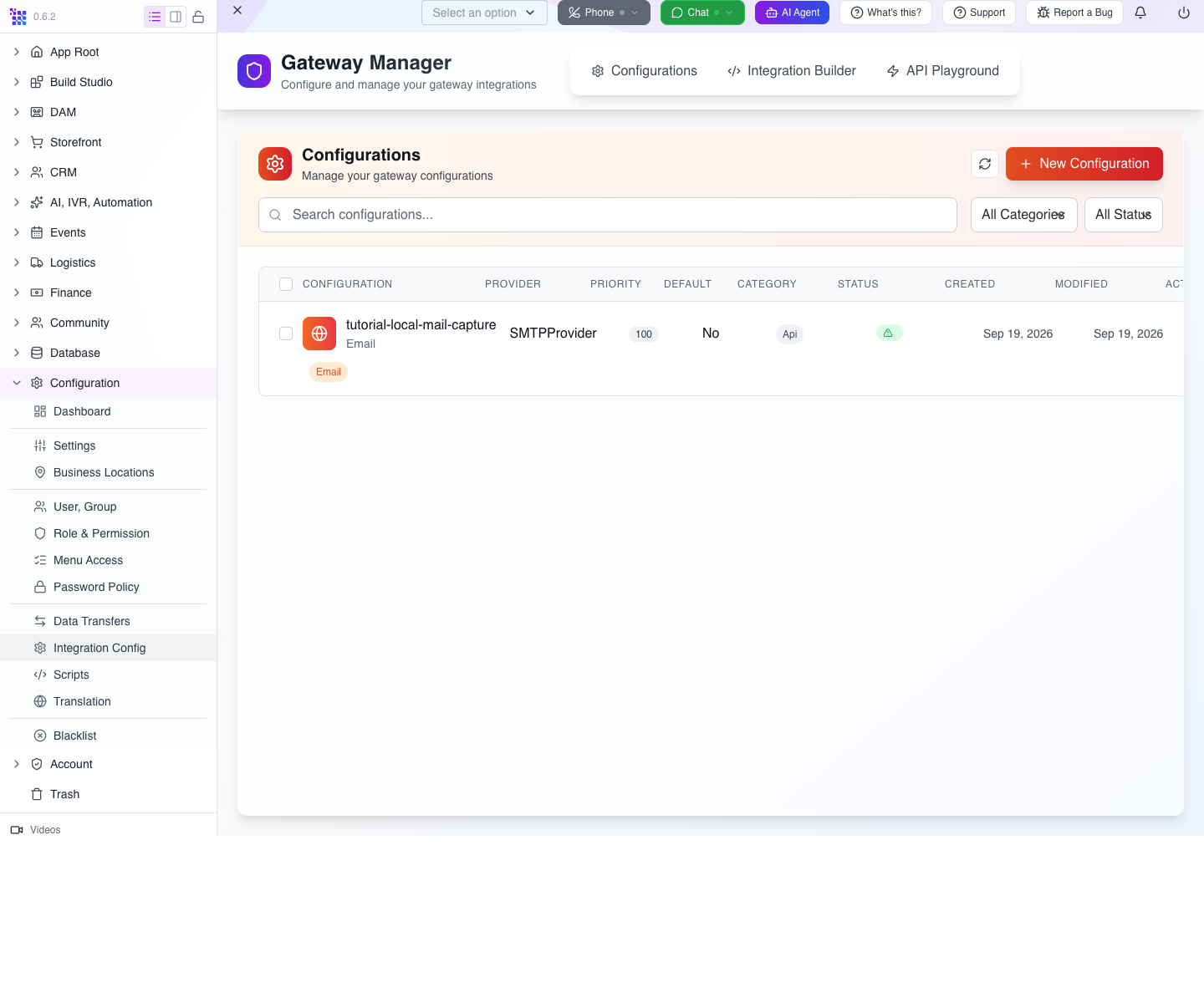The image size is (1204, 1003).
Task: Click the AI Agent button
Action: click(792, 13)
